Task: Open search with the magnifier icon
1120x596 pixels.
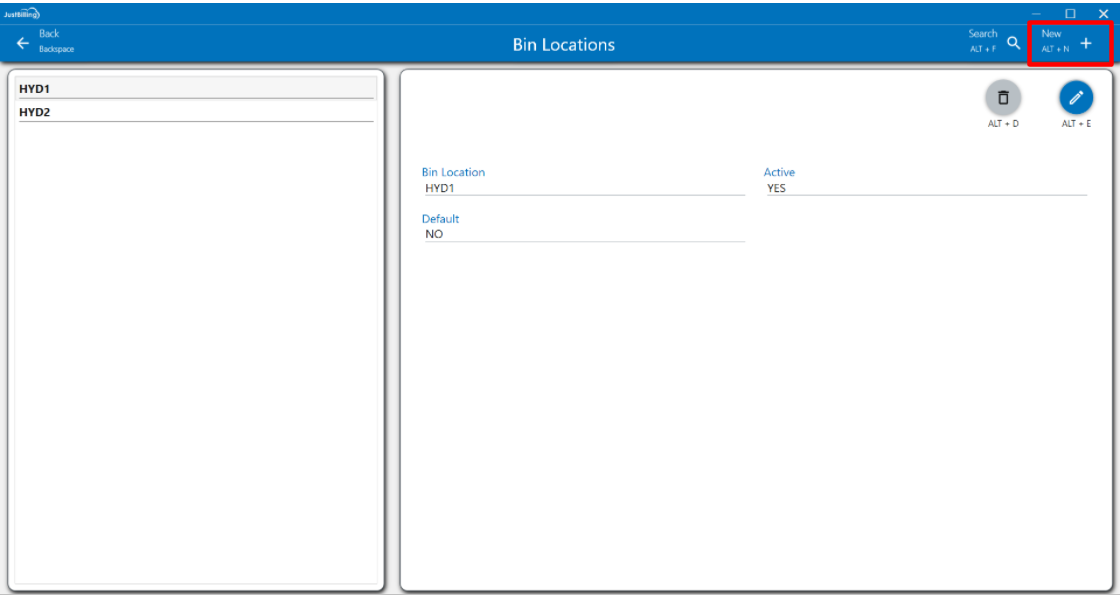Action: coord(1013,43)
